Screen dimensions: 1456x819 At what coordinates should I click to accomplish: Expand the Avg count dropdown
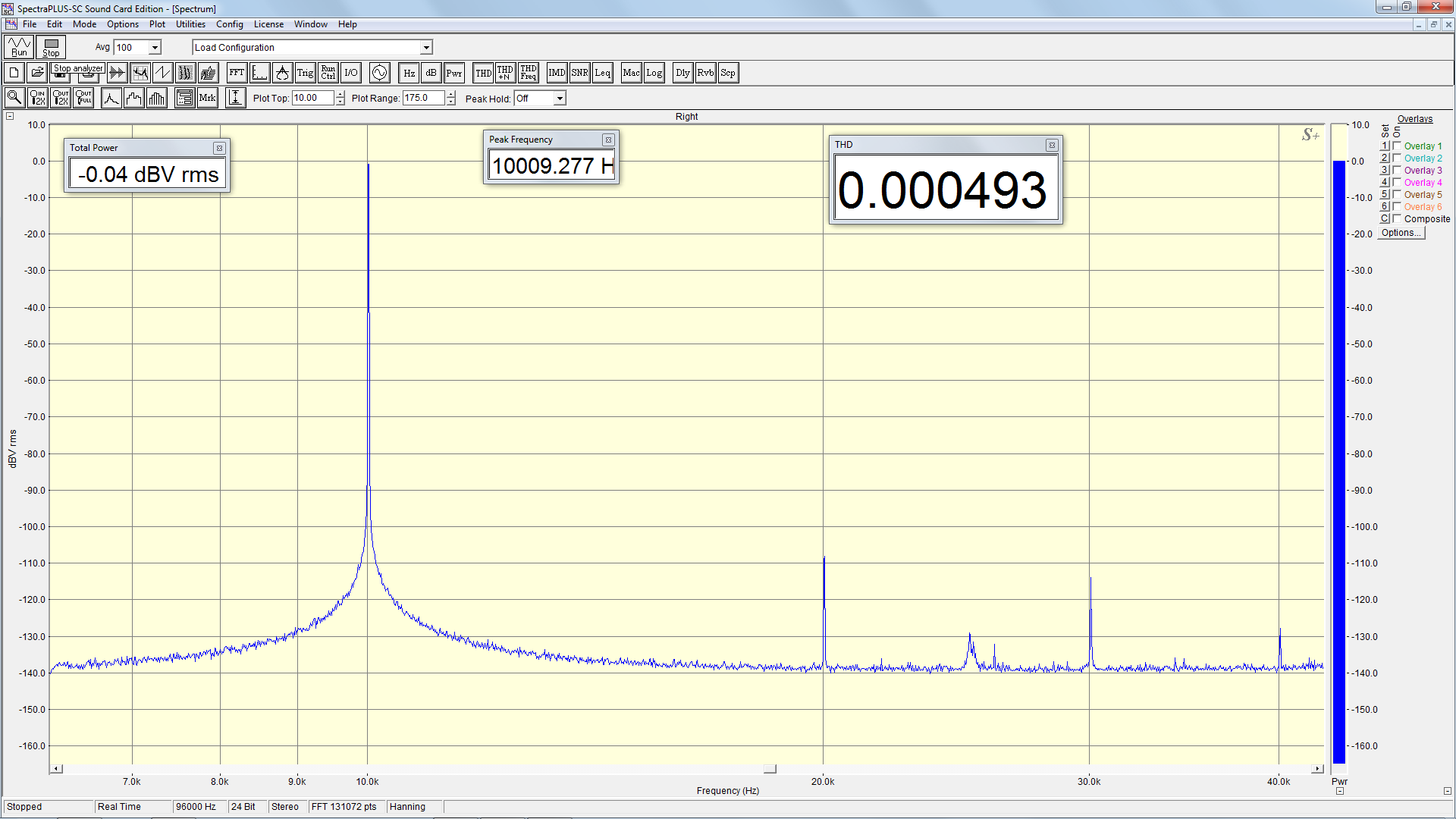coord(155,47)
